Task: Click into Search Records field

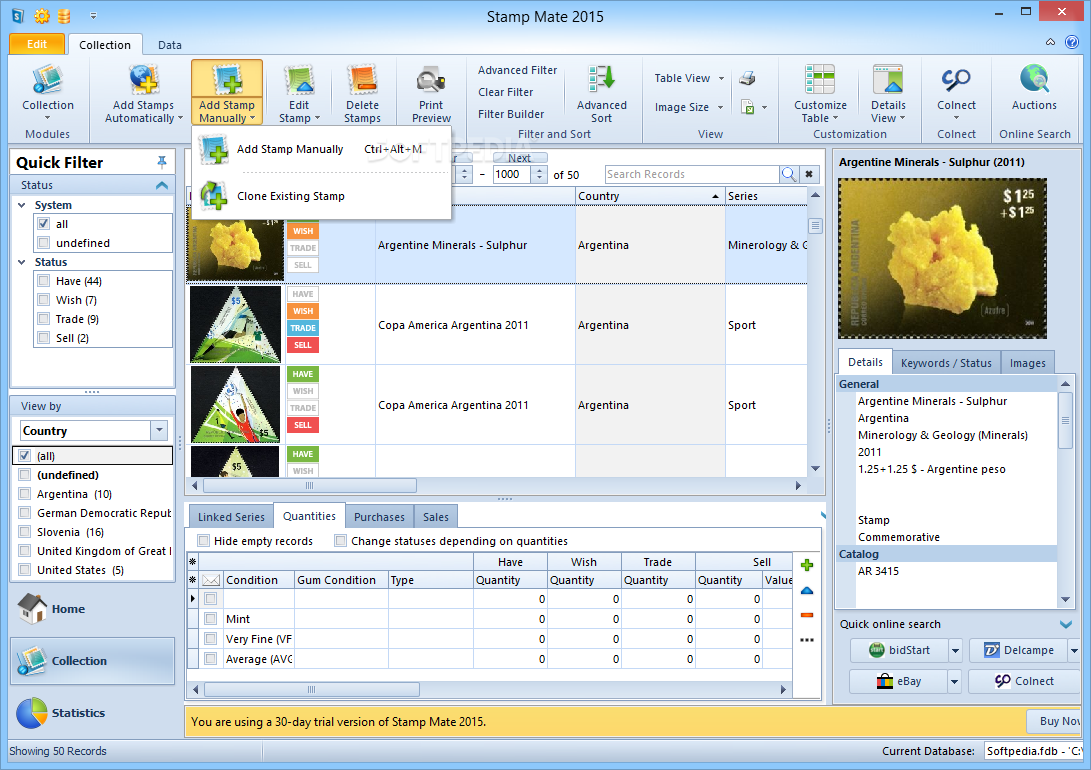Action: 692,174
